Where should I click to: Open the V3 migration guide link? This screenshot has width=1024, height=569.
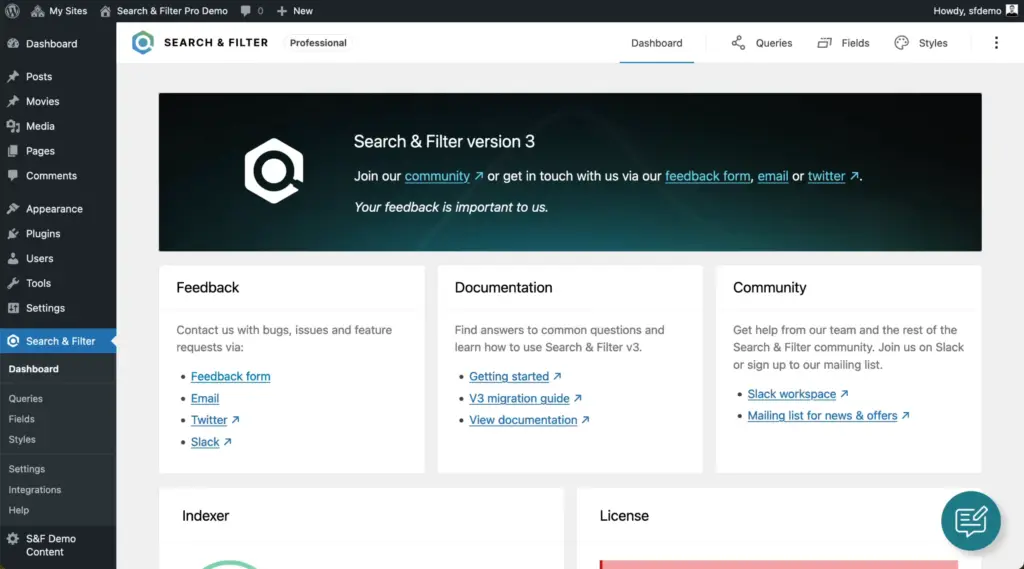coord(519,398)
